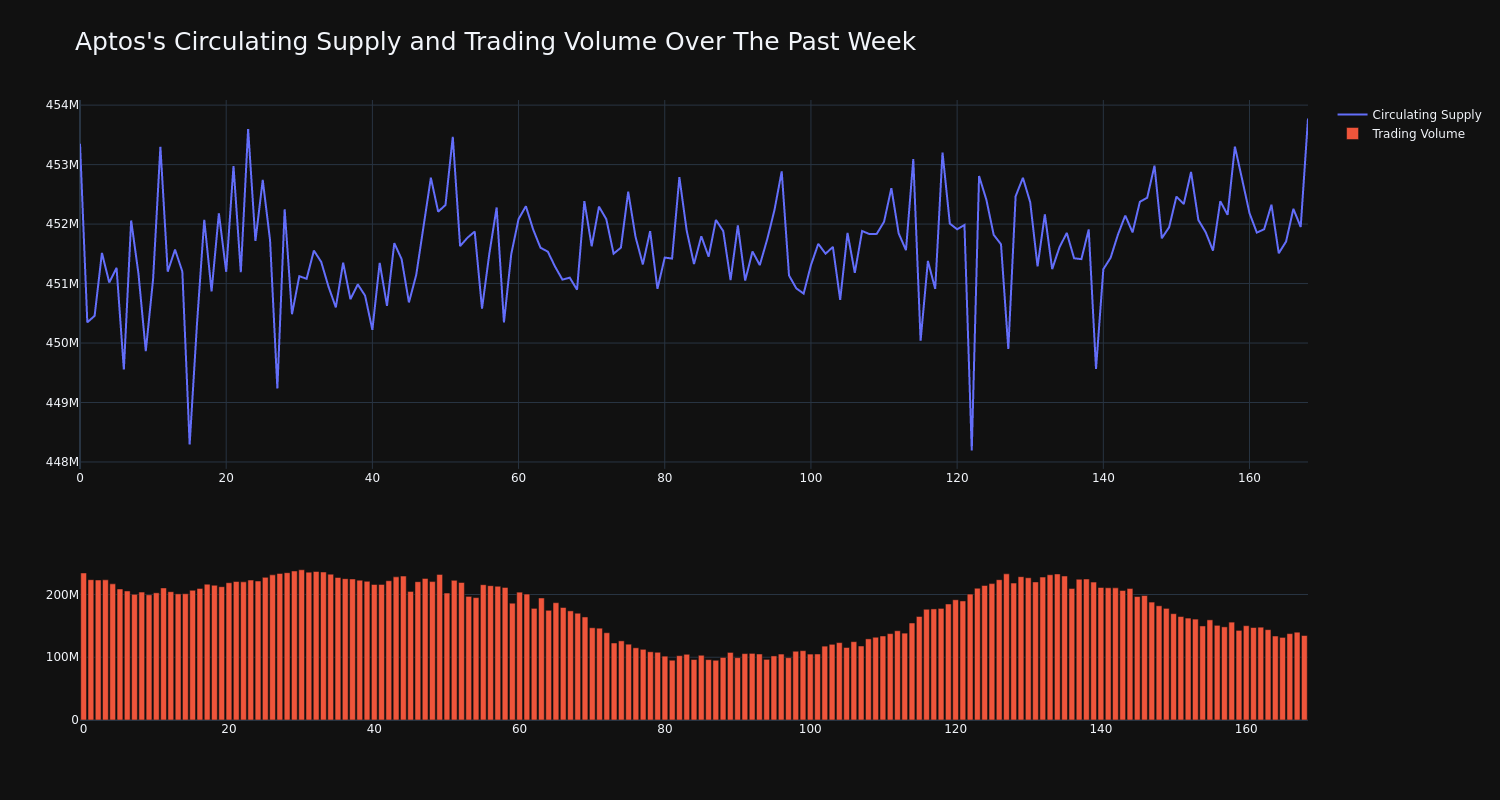Click the 452M y-axis label
The width and height of the screenshot is (1500, 800).
(62, 224)
